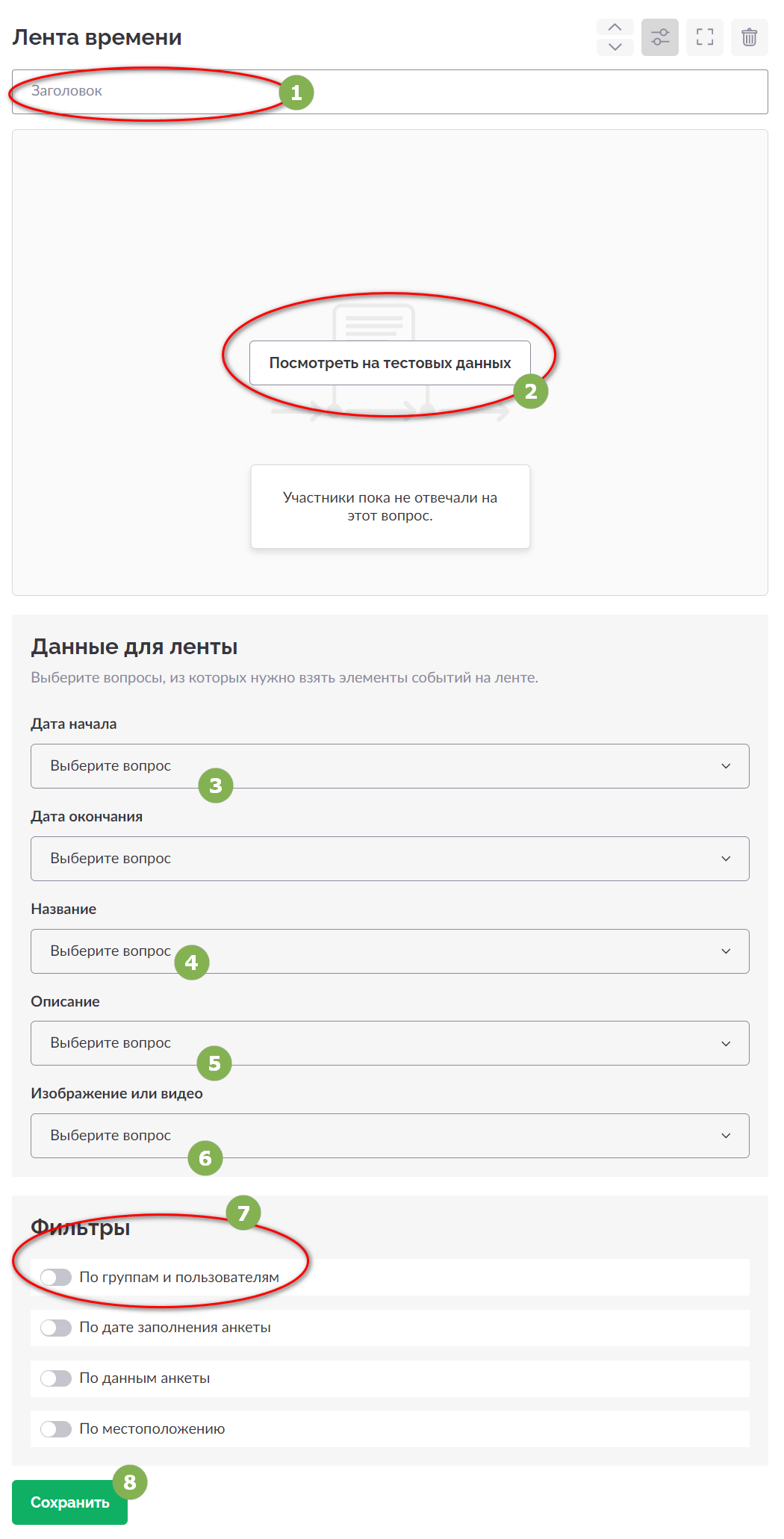Viewport: 784px width, 1539px height.
Task: Click the green Сохранить button
Action: tap(69, 1502)
